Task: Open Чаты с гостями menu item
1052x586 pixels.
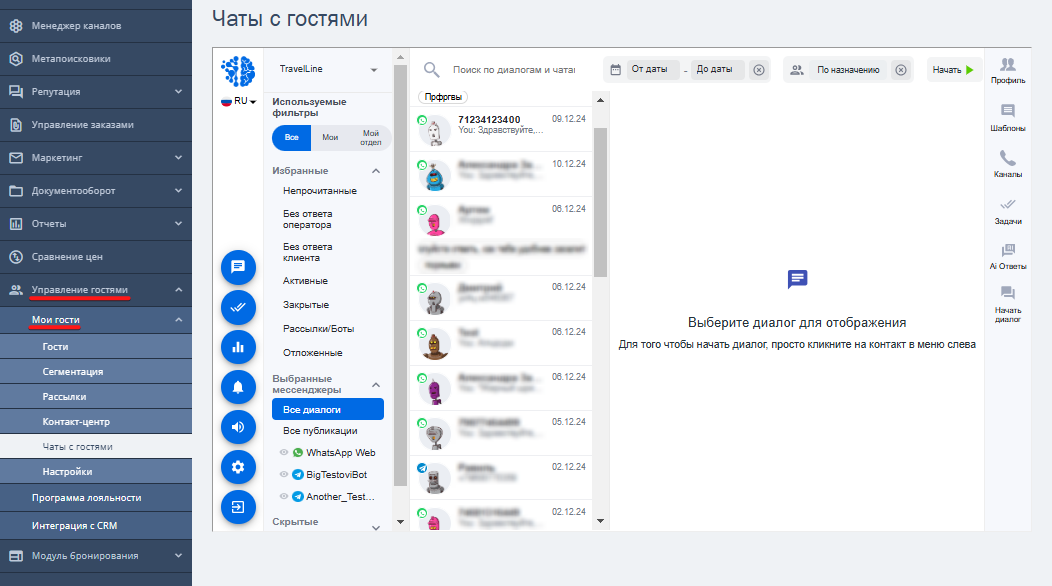Action: (96, 446)
